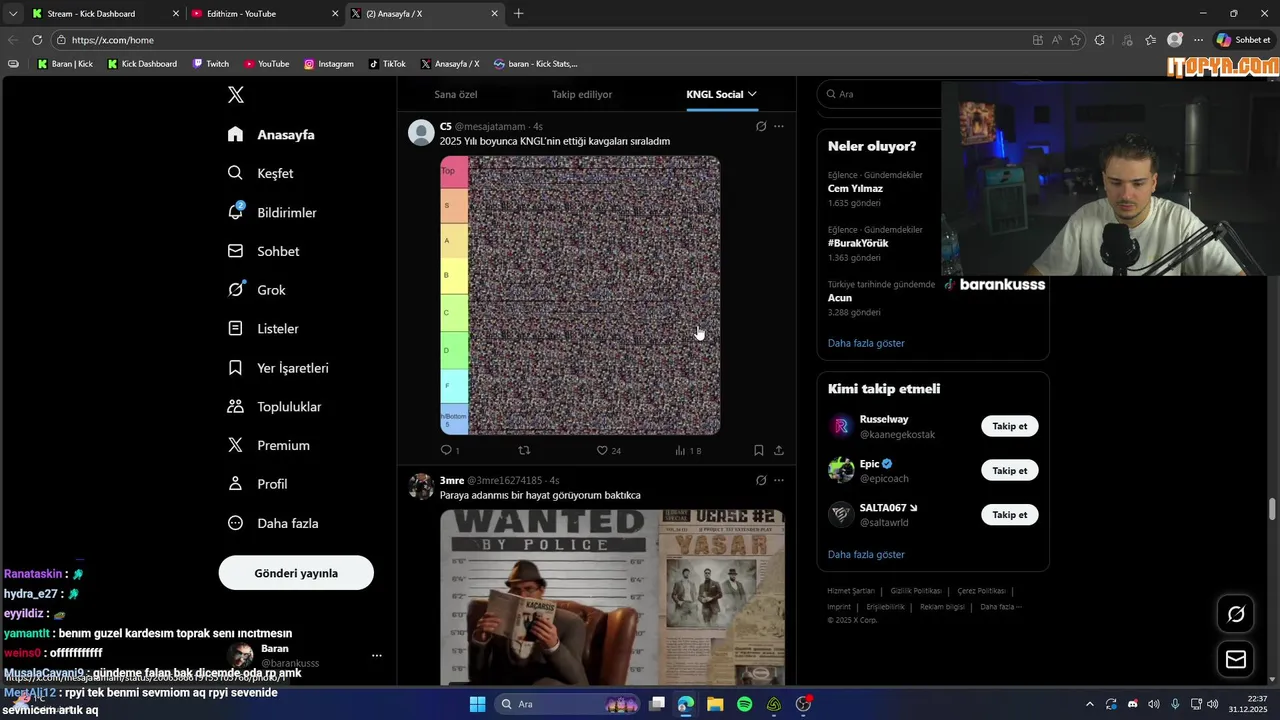Open the Sohbet et Copilot button
This screenshot has width=1280, height=720.
click(x=1243, y=40)
